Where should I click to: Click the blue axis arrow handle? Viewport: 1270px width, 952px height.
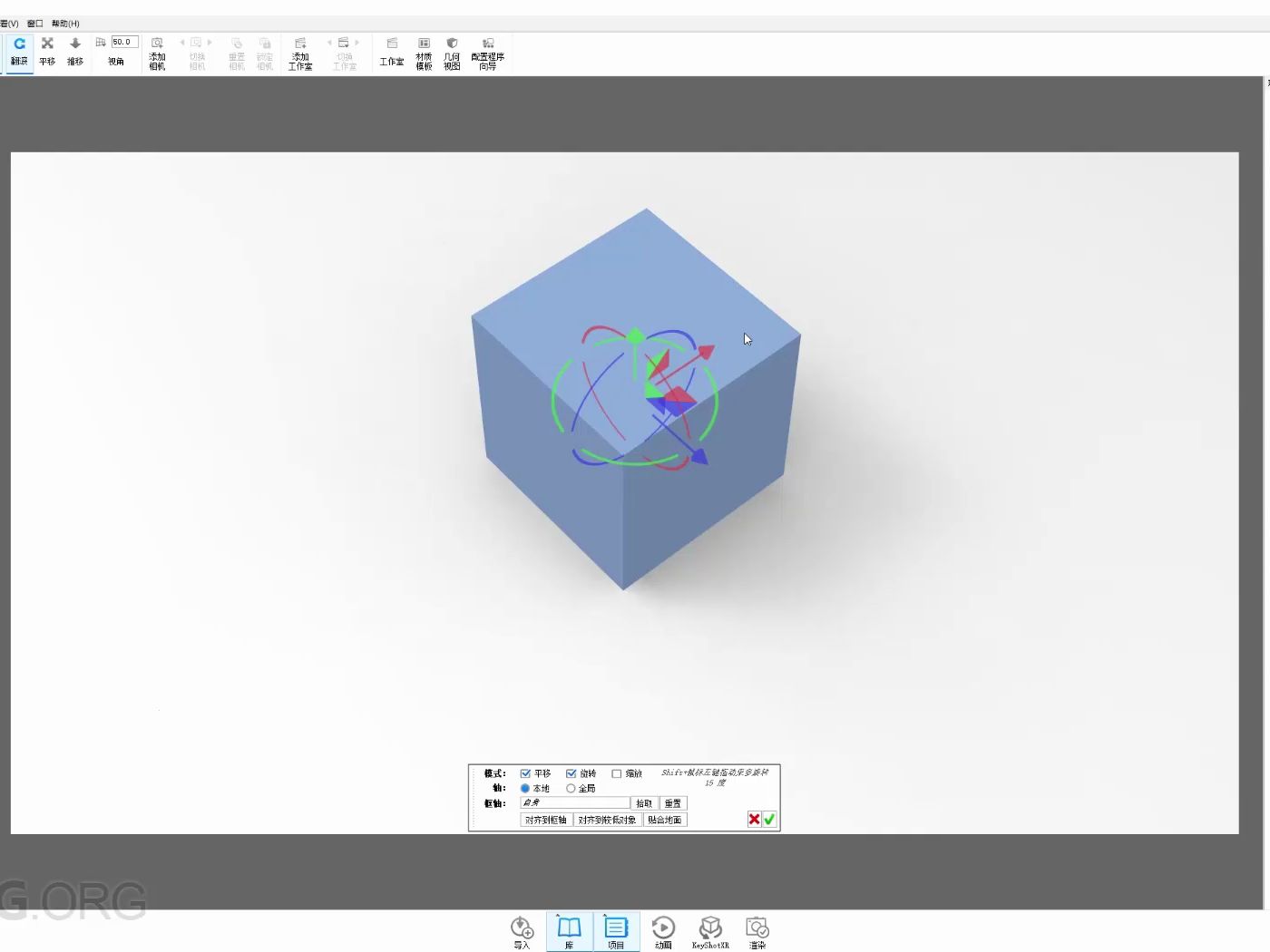(x=698, y=455)
